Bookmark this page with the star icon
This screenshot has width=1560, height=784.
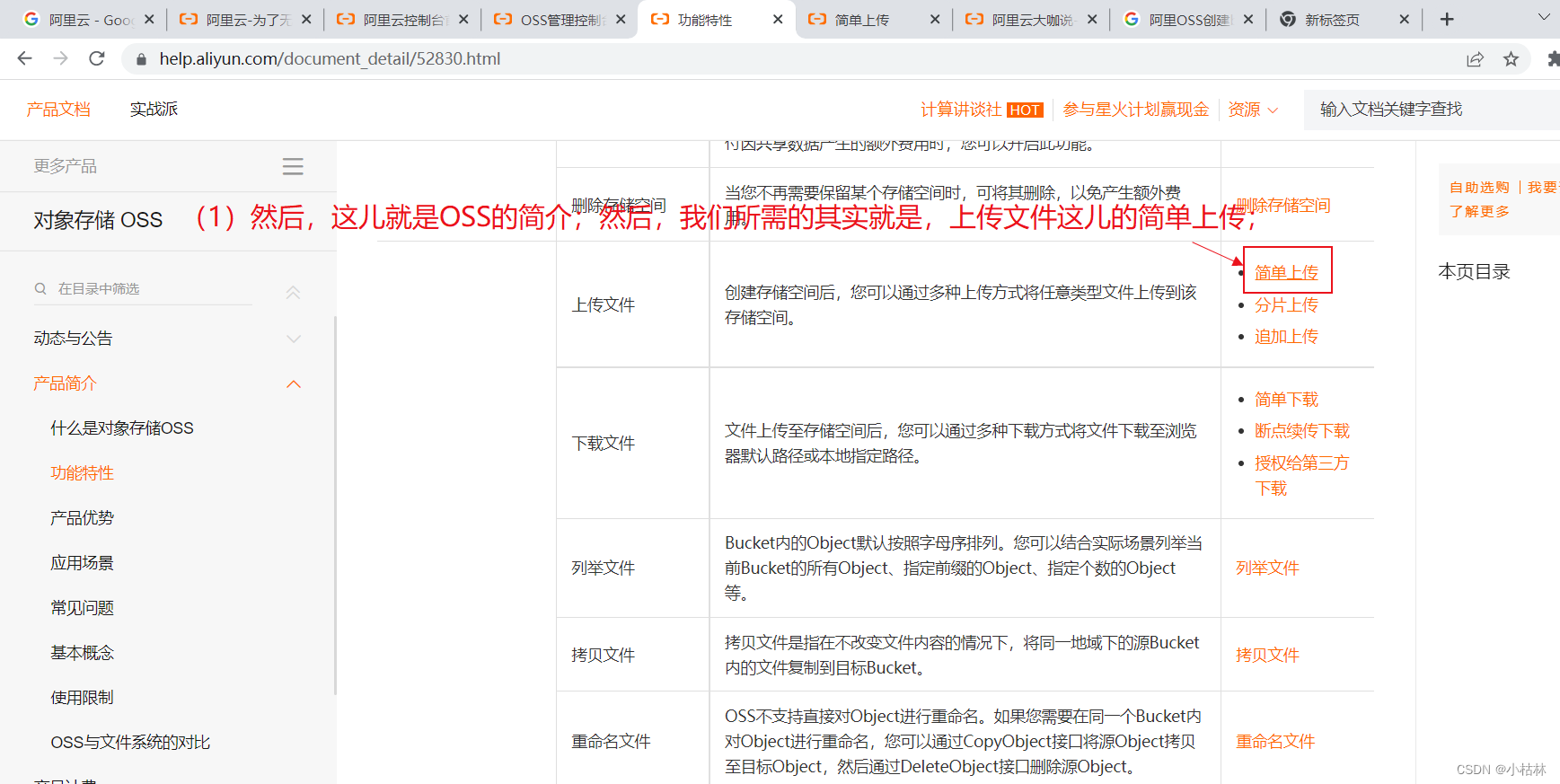[1511, 58]
